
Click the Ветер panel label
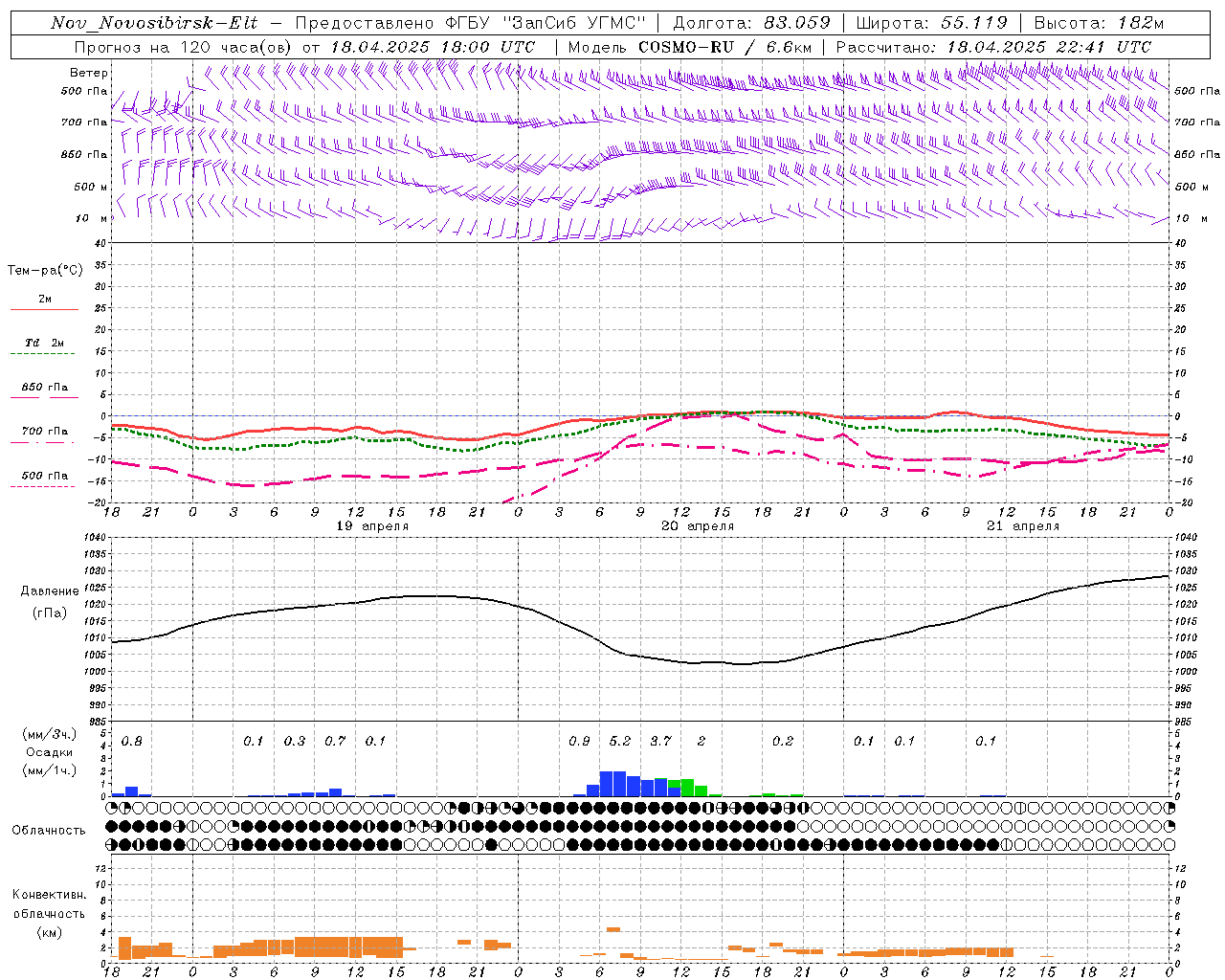pyautogui.click(x=89, y=73)
